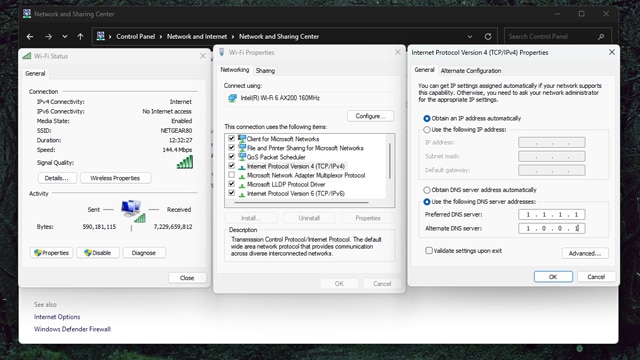
Task: Click the Uninstall button in Wi-Fi Properties
Action: [309, 218]
